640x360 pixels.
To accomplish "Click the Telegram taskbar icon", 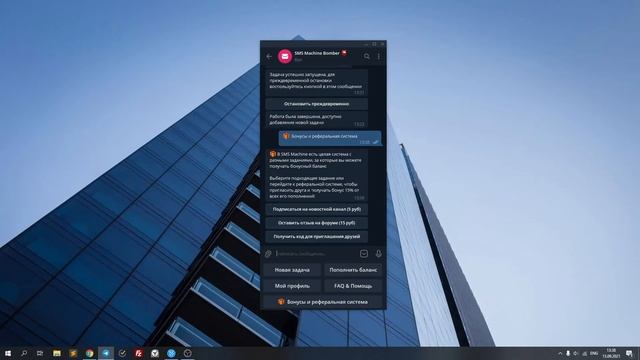I will click(x=106, y=353).
